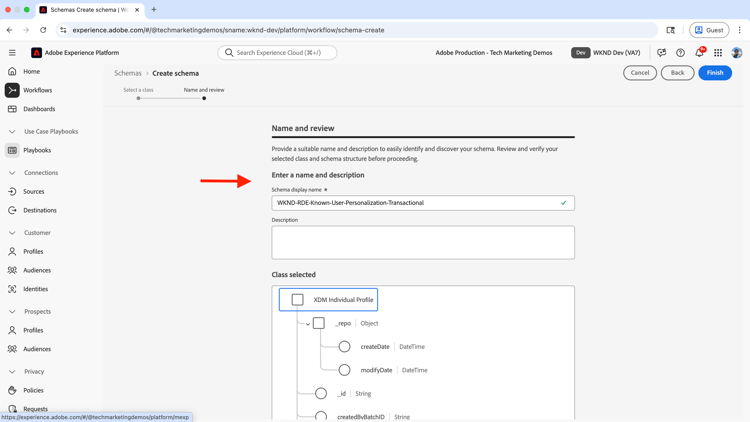750x422 pixels.
Task: Click the _repo object square node
Action: coord(319,323)
